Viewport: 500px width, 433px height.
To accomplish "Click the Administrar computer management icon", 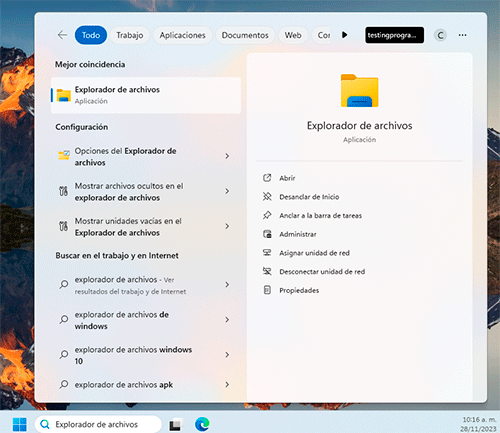I will [x=267, y=234].
